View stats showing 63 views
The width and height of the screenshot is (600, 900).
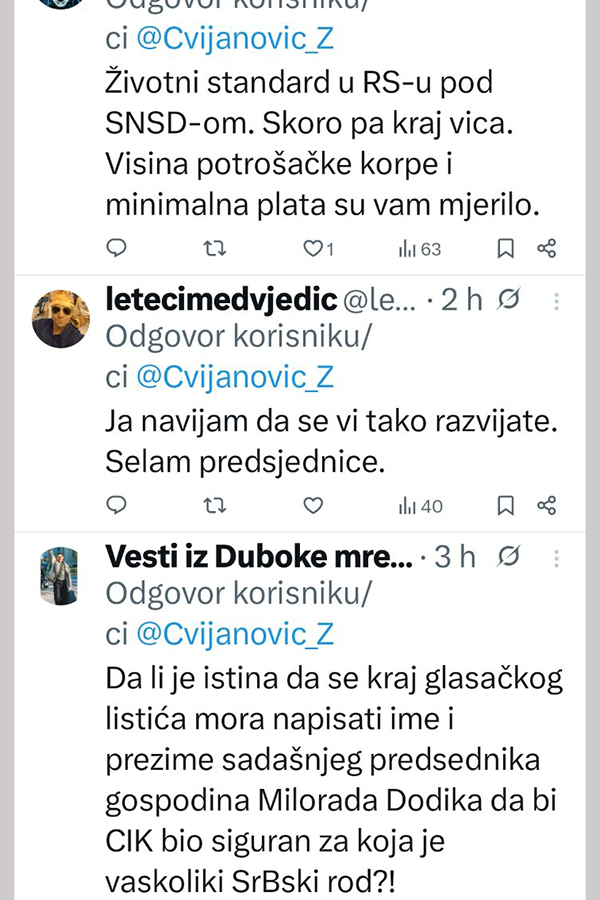(420, 248)
